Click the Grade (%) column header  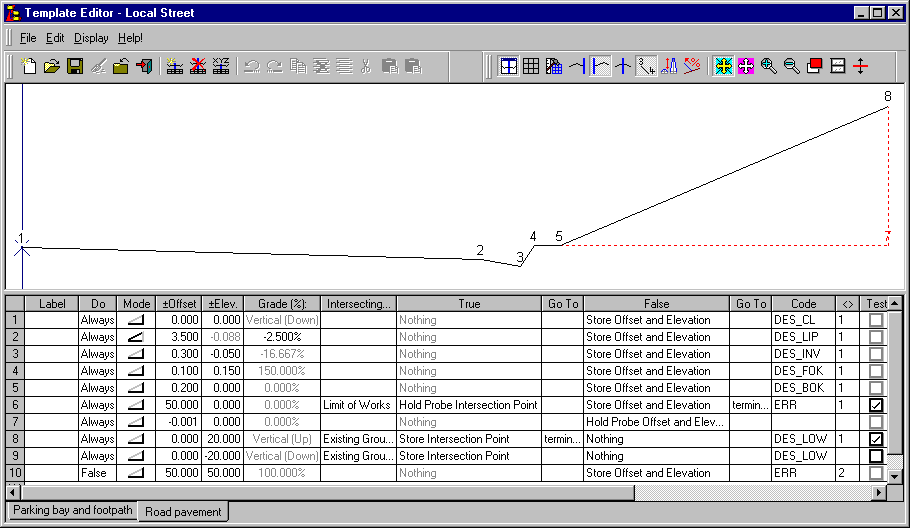pos(281,304)
